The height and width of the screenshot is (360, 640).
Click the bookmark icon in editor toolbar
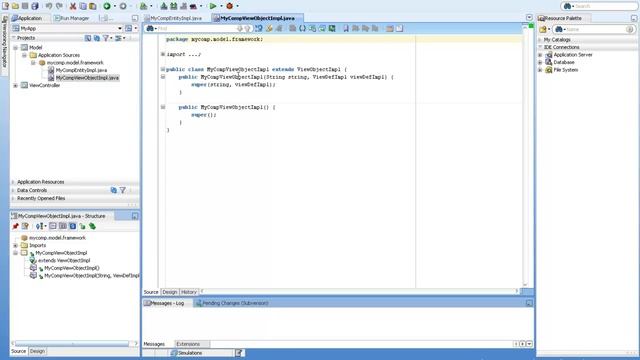pyautogui.click(x=346, y=29)
